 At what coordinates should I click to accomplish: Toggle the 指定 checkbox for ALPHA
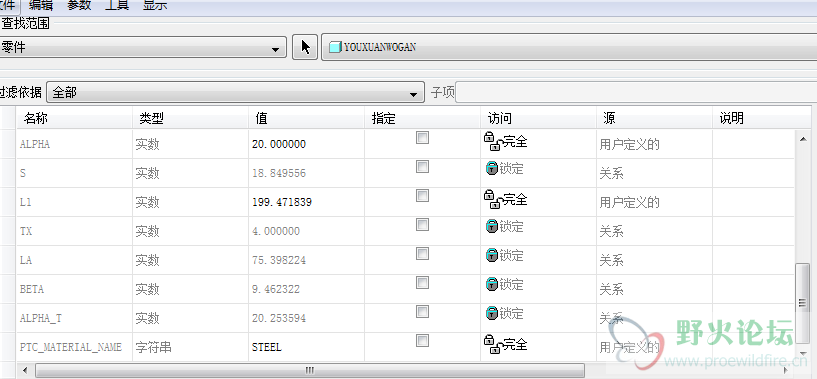coord(422,138)
